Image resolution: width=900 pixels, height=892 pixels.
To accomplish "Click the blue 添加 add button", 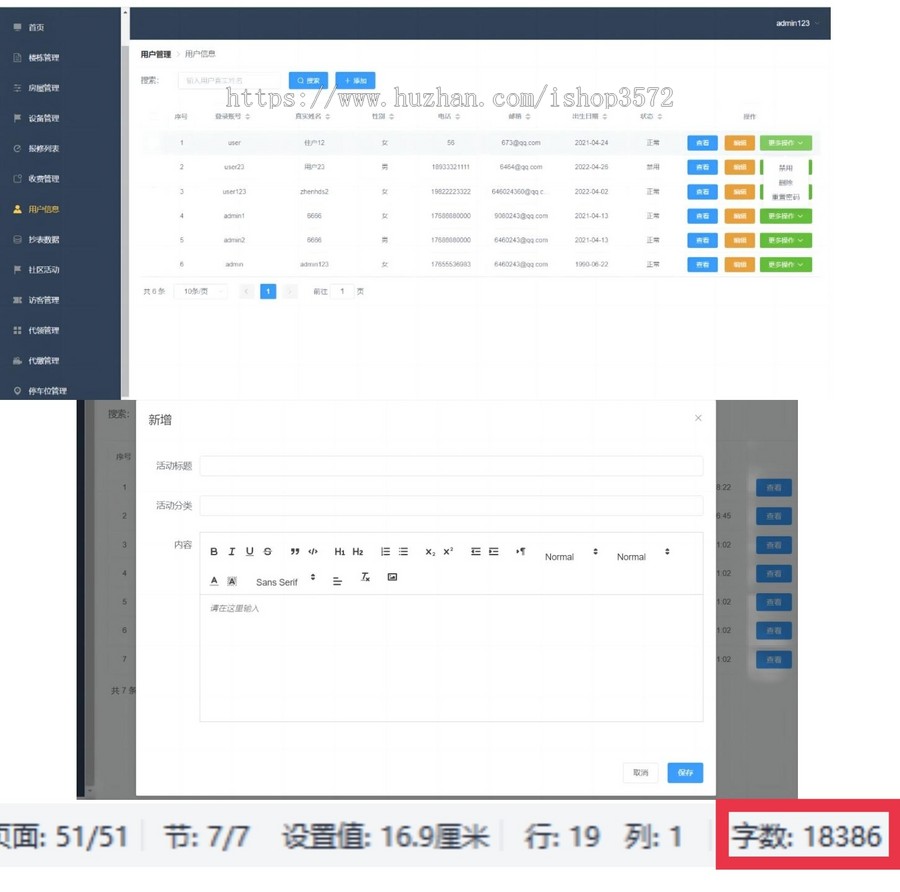I will pos(355,80).
